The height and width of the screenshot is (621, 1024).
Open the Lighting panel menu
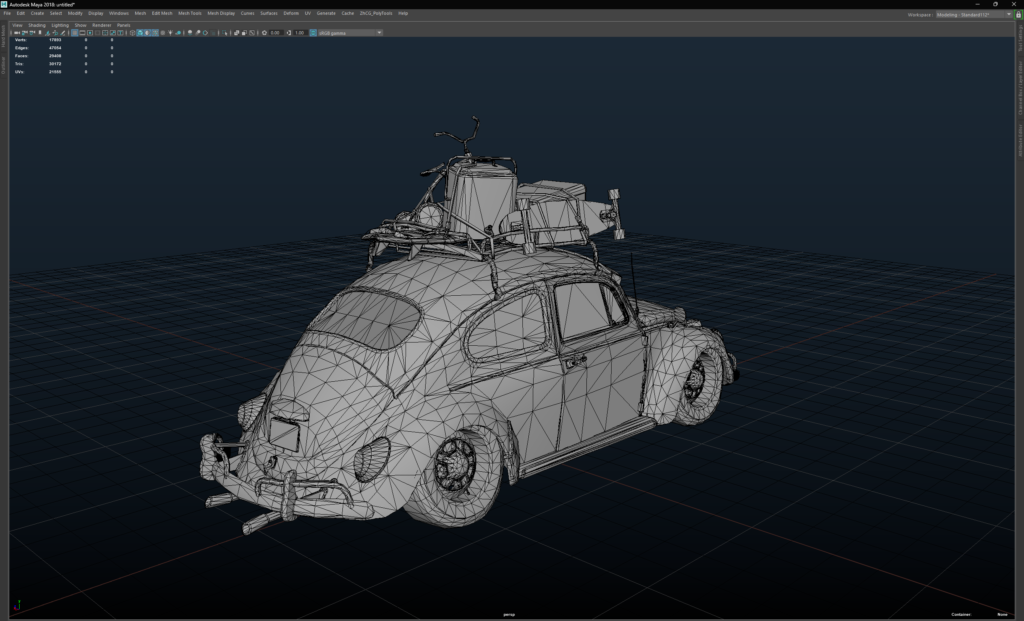pyautogui.click(x=60, y=24)
